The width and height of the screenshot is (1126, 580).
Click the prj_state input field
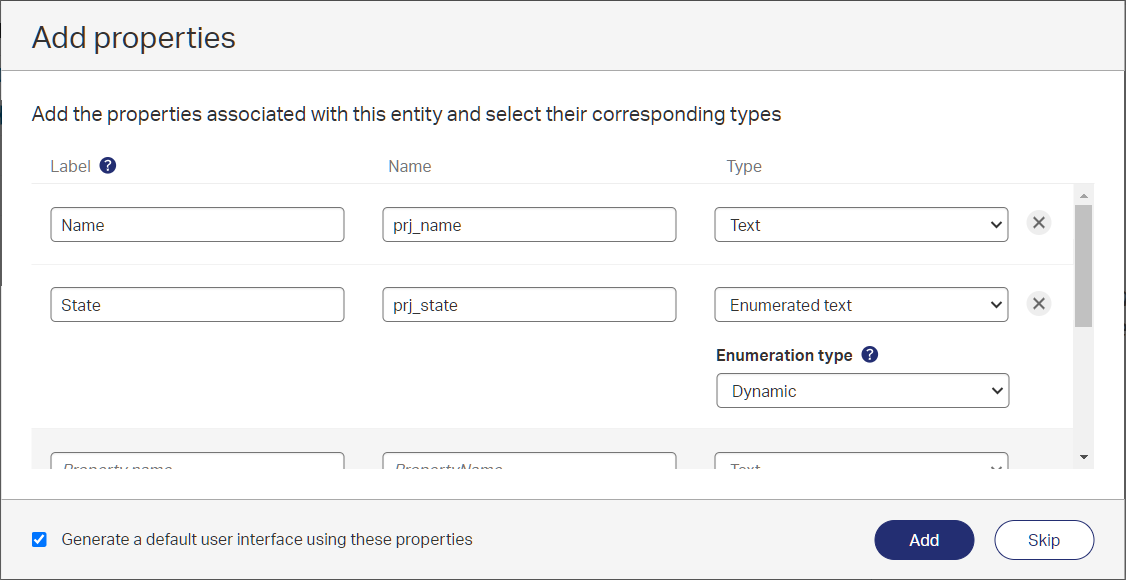(529, 305)
